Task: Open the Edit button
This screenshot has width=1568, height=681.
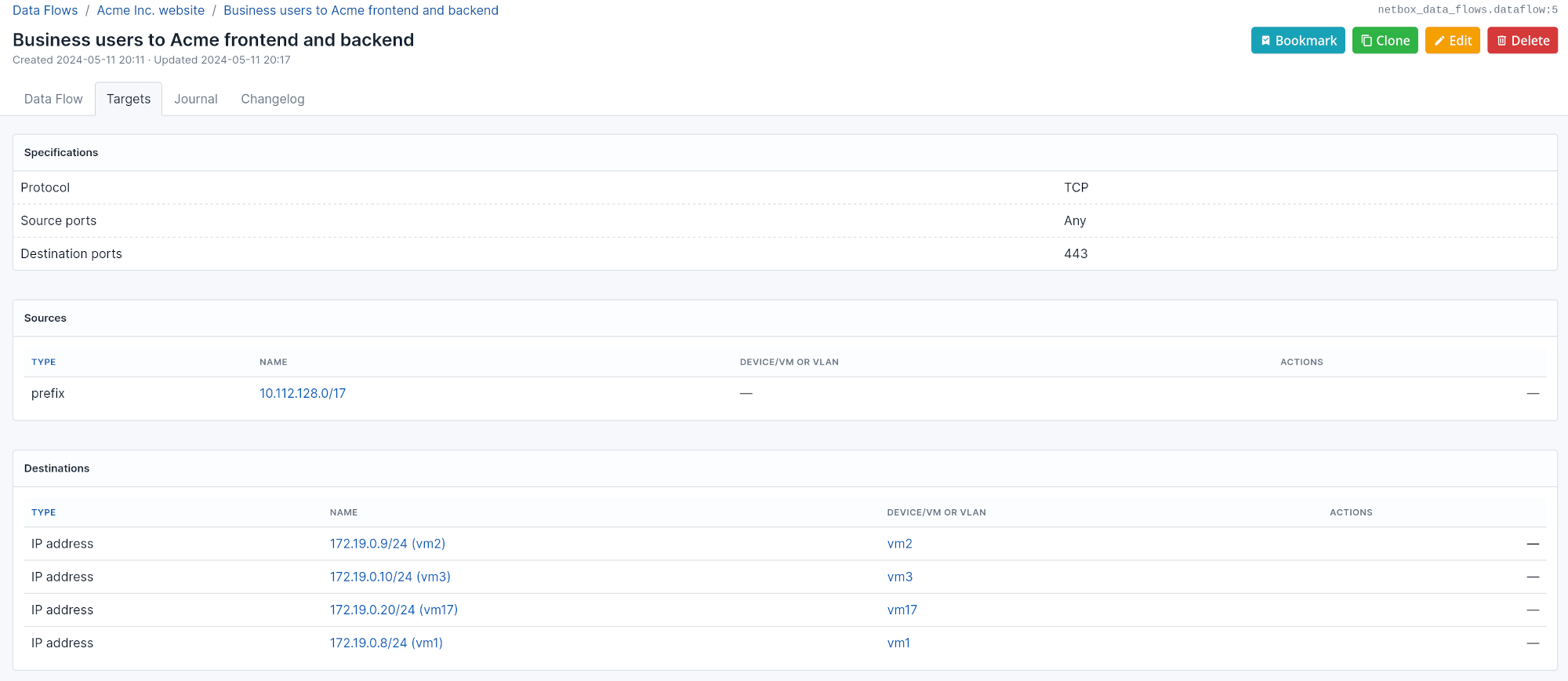Action: [x=1452, y=41]
